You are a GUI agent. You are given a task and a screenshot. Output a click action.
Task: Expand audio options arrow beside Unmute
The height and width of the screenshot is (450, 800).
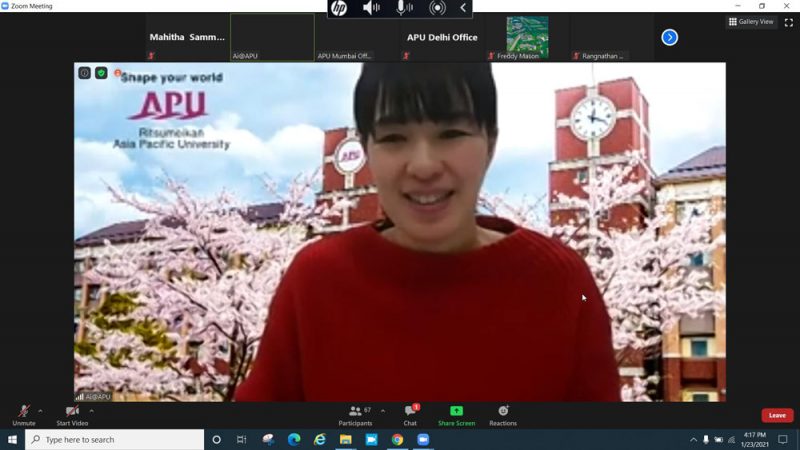coord(40,411)
